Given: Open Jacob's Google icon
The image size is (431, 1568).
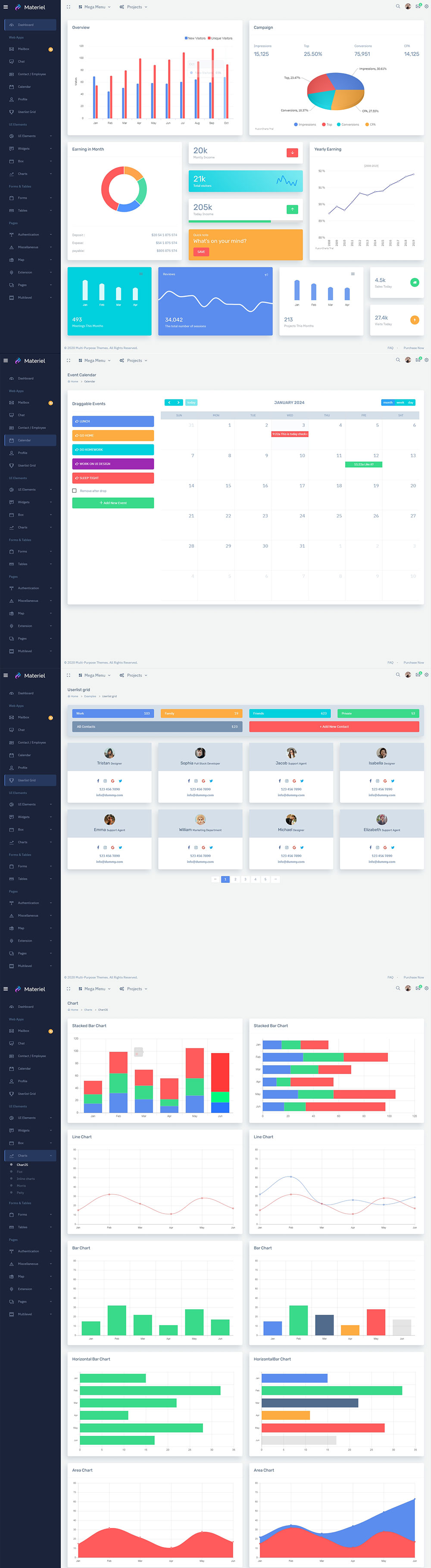Looking at the screenshot, I should coord(294,781).
